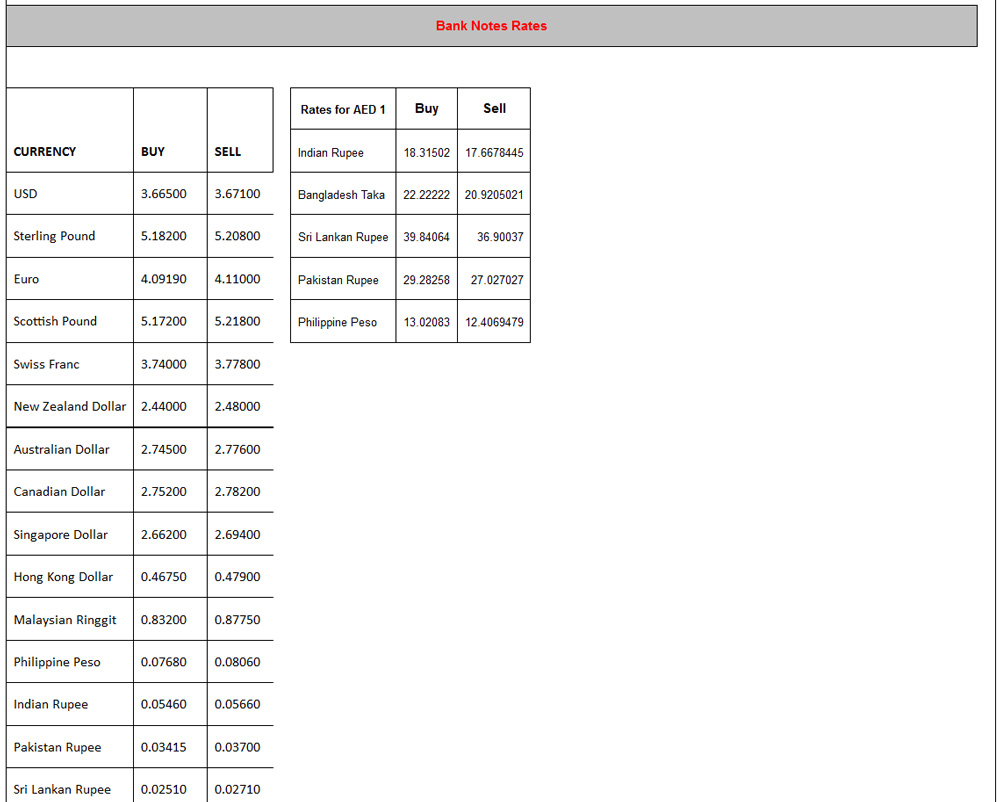
Task: Click the CURRENCY column header
Action: (x=45, y=152)
